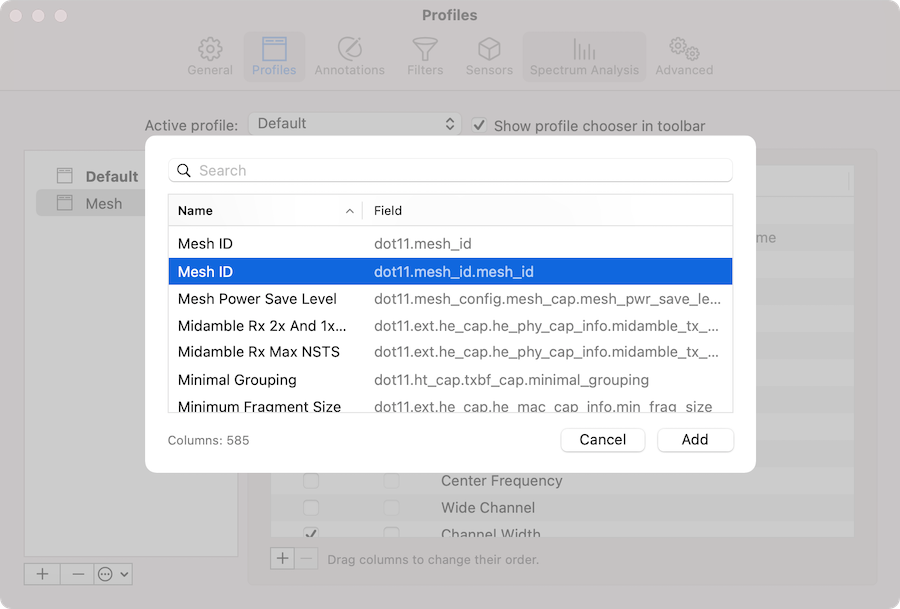Screen dimensions: 900x609
Task: Click Add to insert the selected column
Action: [695, 439]
